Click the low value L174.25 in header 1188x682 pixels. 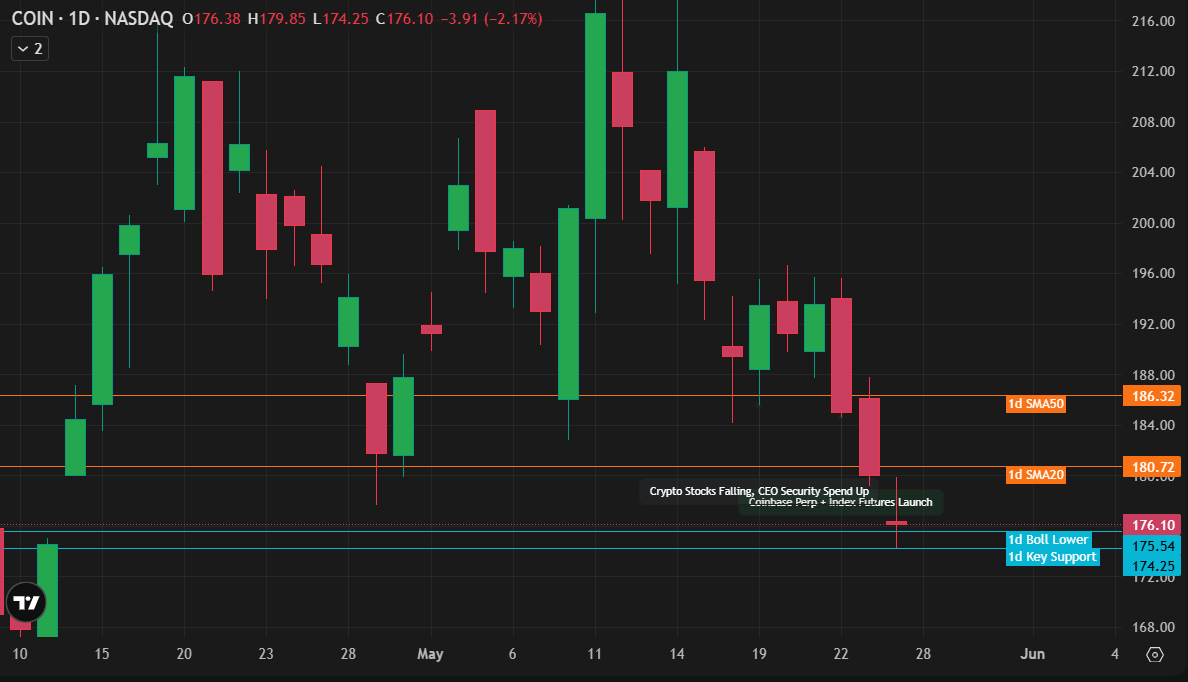point(341,18)
